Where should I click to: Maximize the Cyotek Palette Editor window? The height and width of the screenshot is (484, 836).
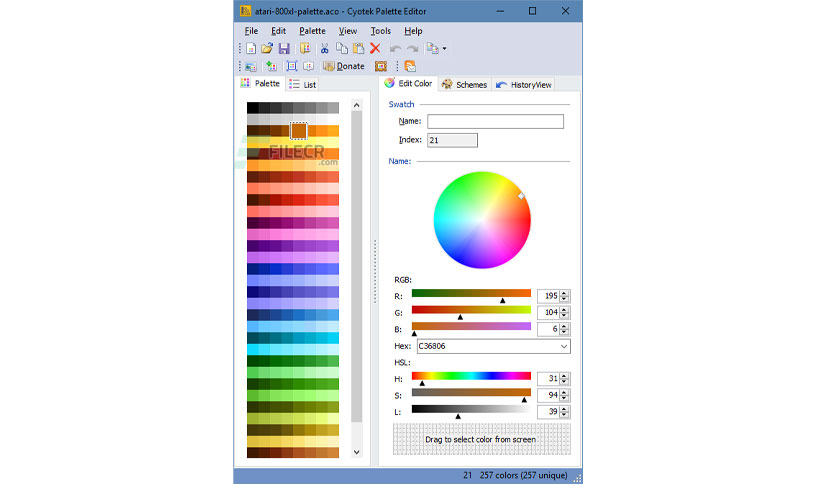tap(532, 11)
